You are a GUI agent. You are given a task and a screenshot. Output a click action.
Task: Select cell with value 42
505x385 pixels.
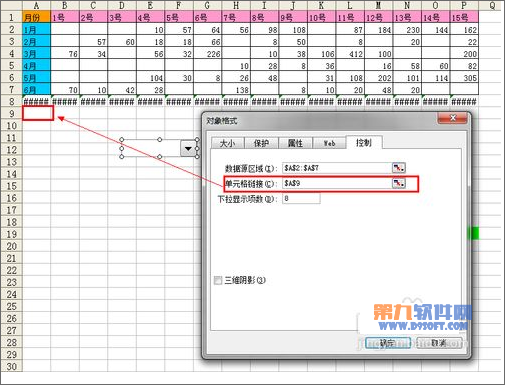pyautogui.click(x=122, y=90)
